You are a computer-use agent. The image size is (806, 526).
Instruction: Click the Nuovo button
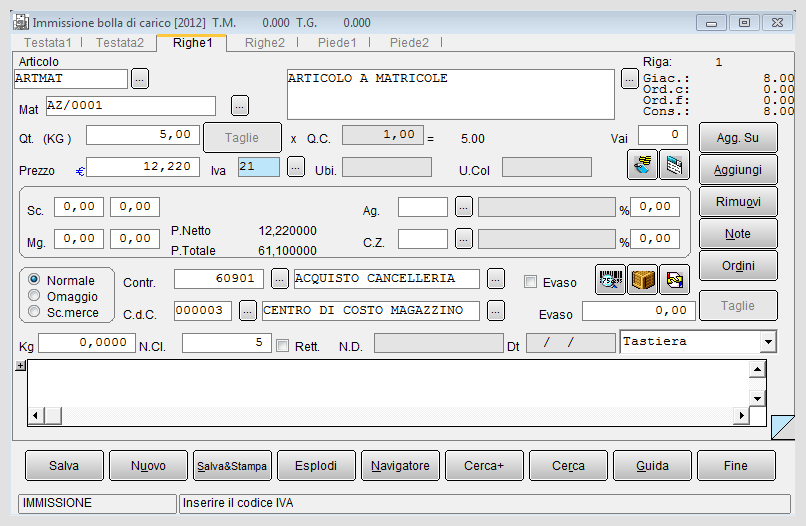(148, 466)
